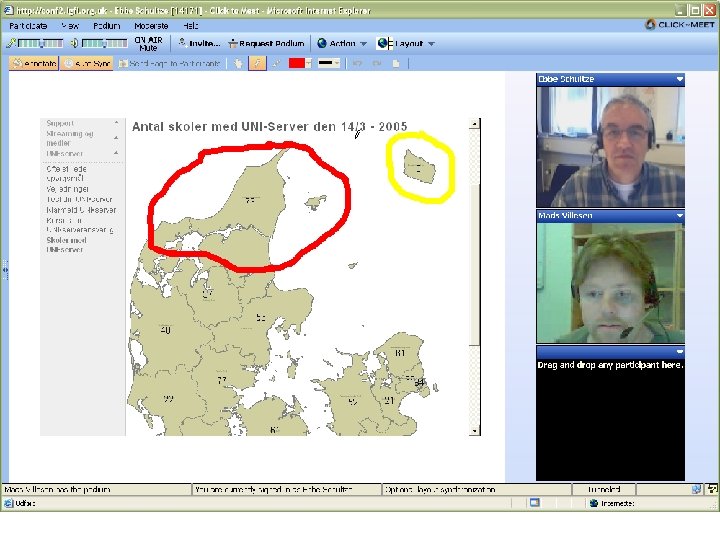Click the red annotation color swatch

296,63
